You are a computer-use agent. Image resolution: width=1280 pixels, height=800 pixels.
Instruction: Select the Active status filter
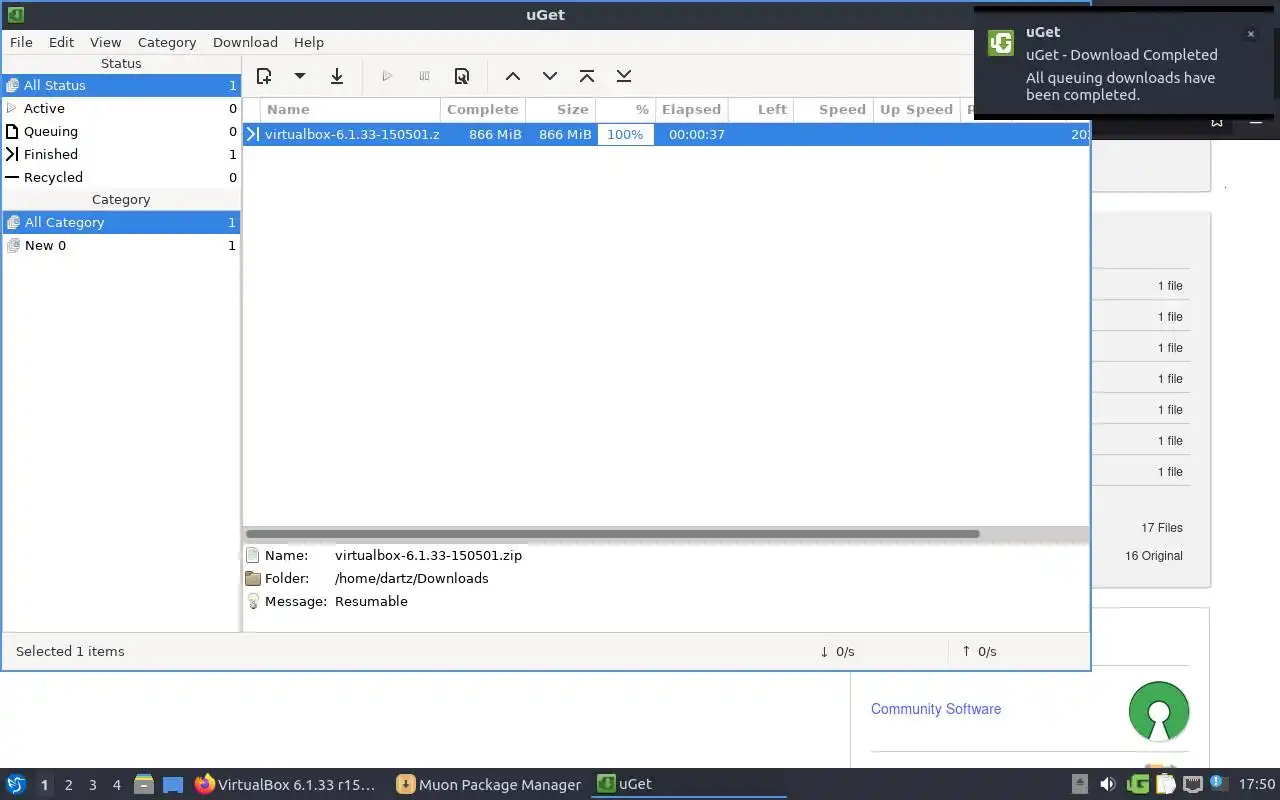click(x=121, y=108)
